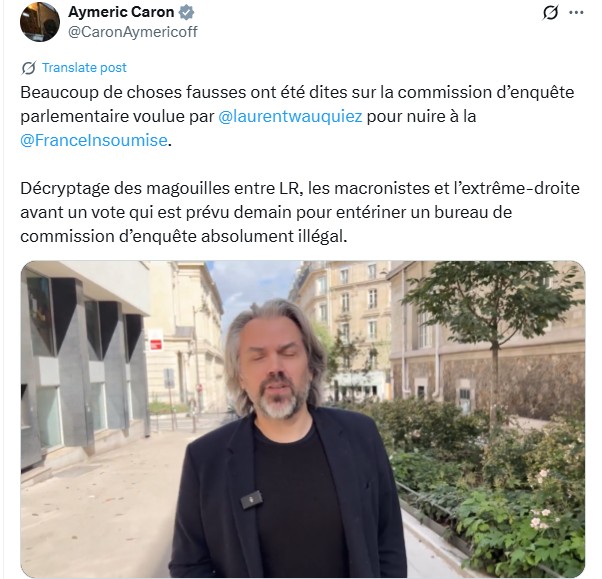The width and height of the screenshot is (602, 579).
Task: Open the @laurentwauquiez mention
Action: (x=290, y=116)
